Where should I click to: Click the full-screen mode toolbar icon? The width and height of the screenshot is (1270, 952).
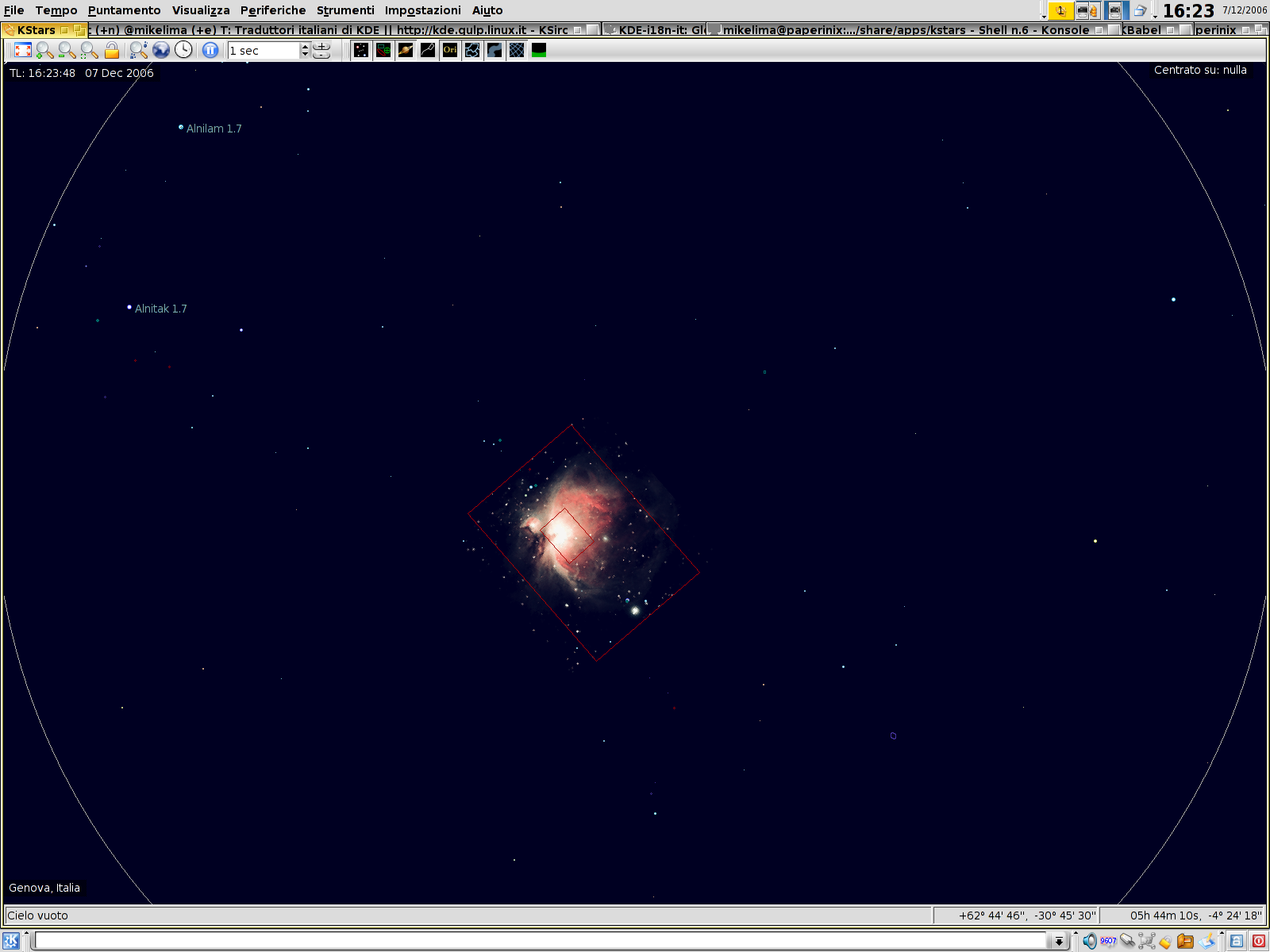tap(23, 50)
